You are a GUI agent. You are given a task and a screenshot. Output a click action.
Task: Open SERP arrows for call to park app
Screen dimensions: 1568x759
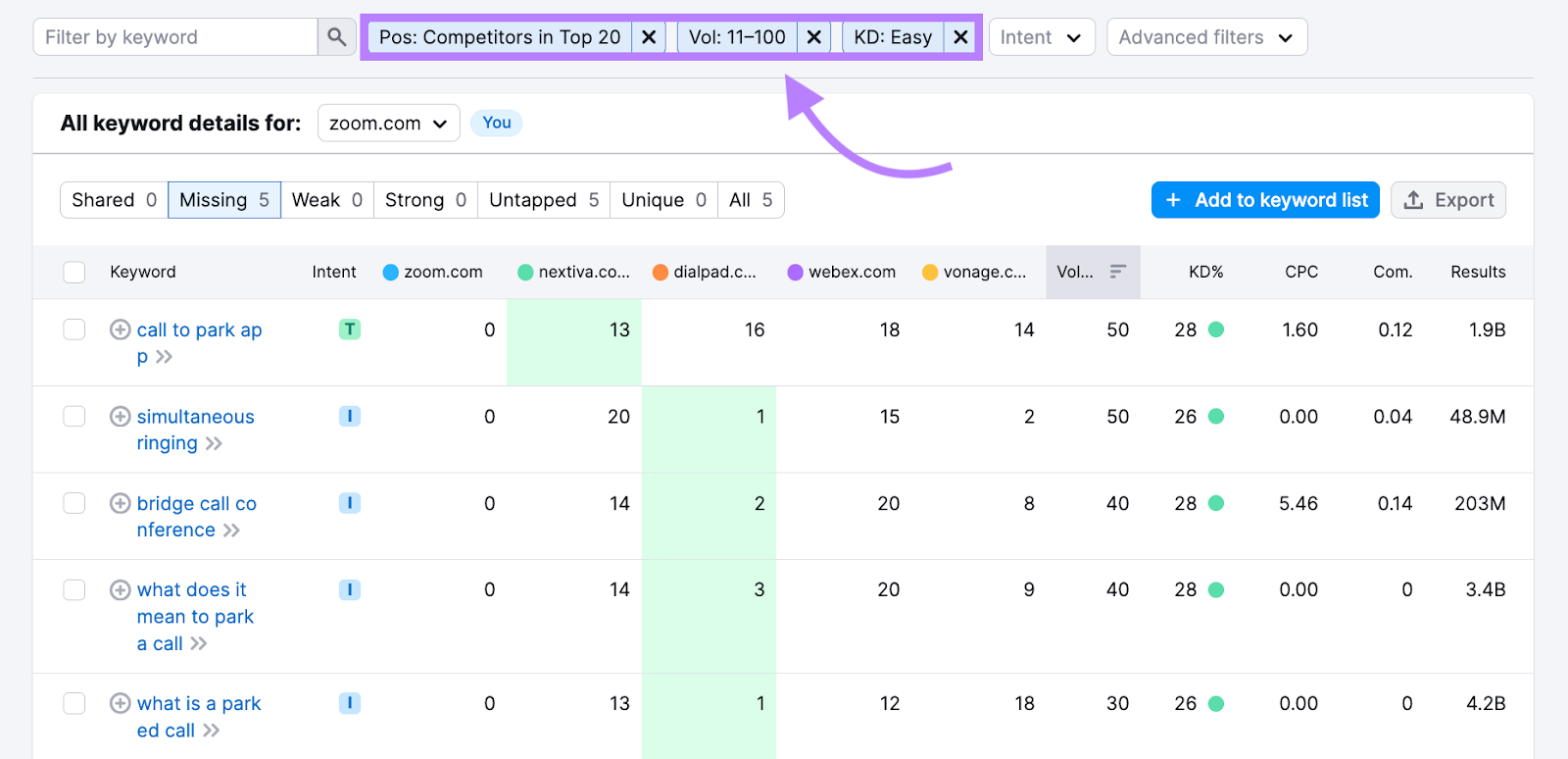coord(164,357)
